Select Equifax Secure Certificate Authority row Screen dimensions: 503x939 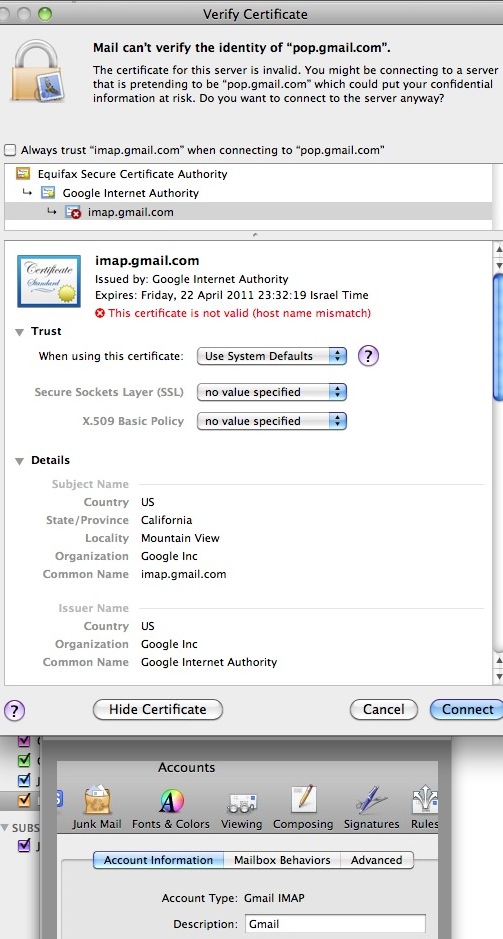click(248, 174)
